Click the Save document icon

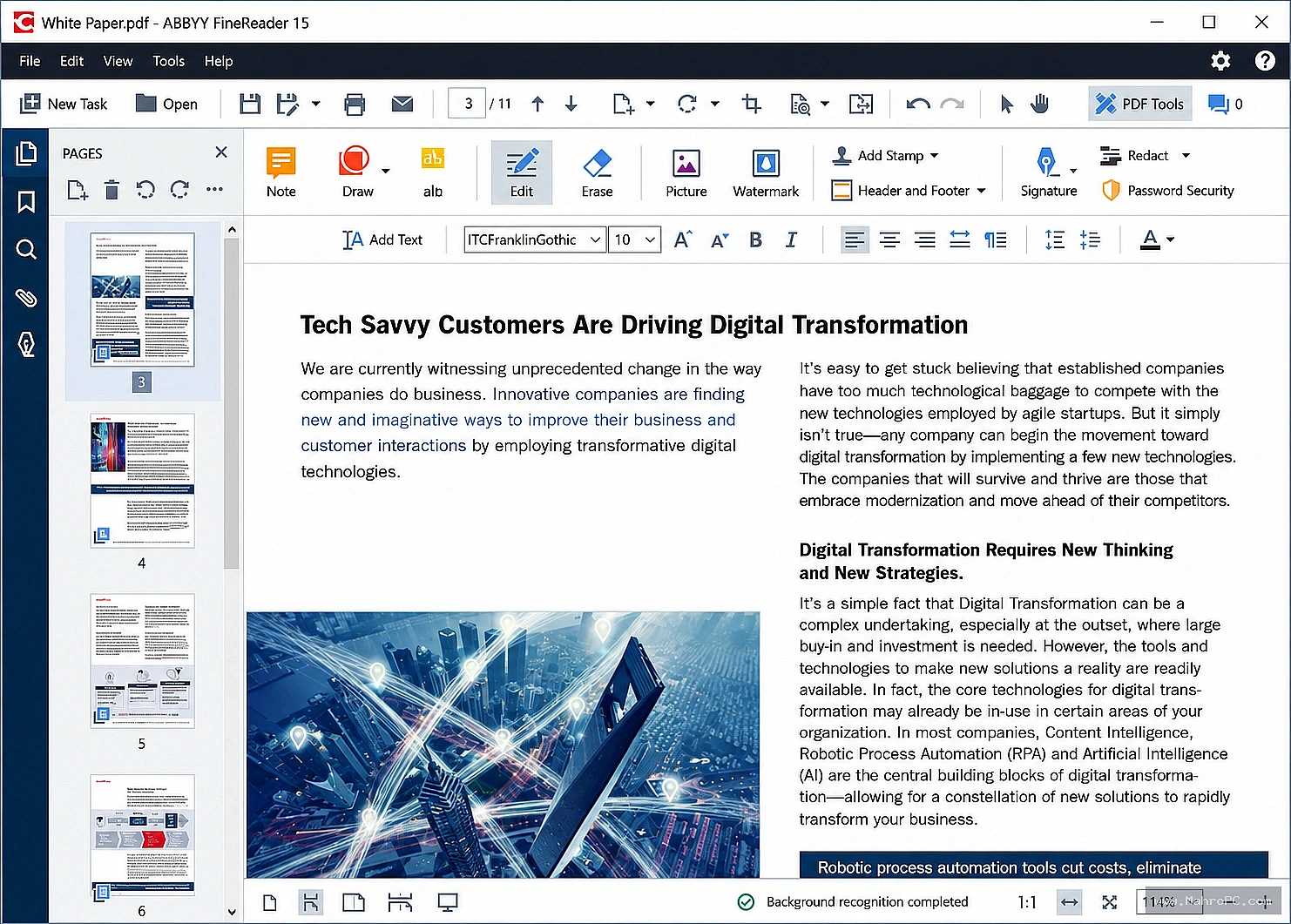(250, 105)
